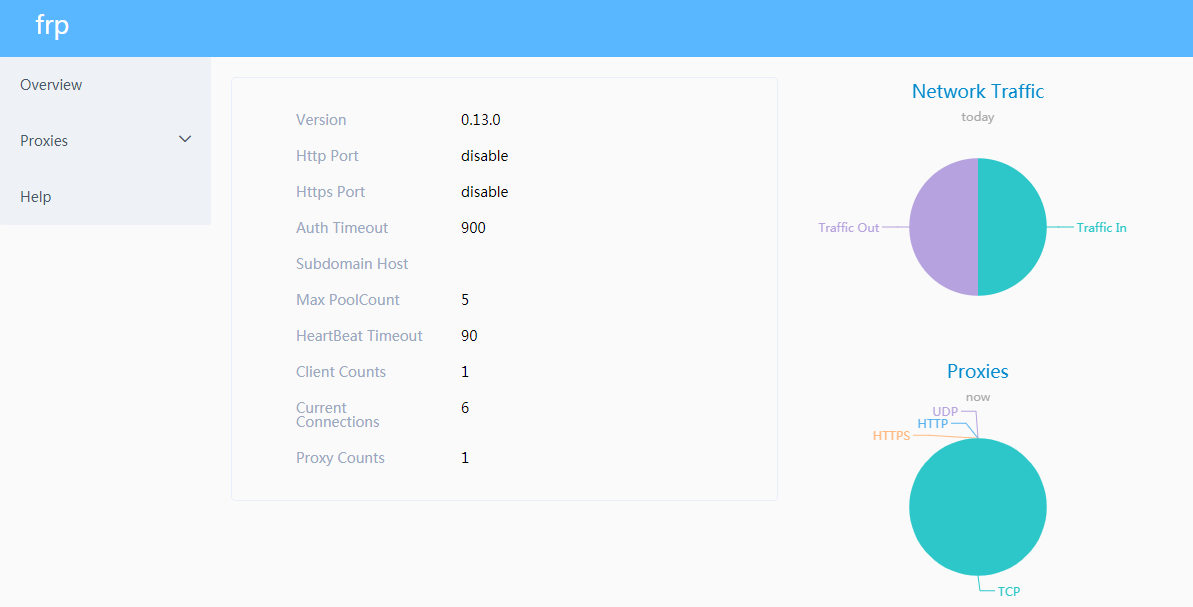Screen dimensions: 1193x607
Task: Click the Current Connections label
Action: 338,415
